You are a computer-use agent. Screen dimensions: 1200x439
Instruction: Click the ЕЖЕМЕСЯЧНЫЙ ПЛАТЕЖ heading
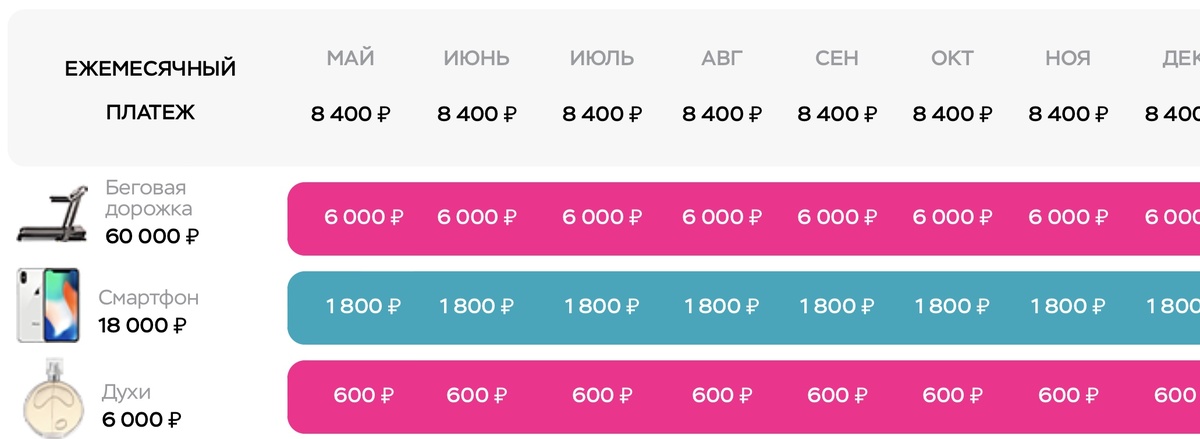click(x=150, y=91)
